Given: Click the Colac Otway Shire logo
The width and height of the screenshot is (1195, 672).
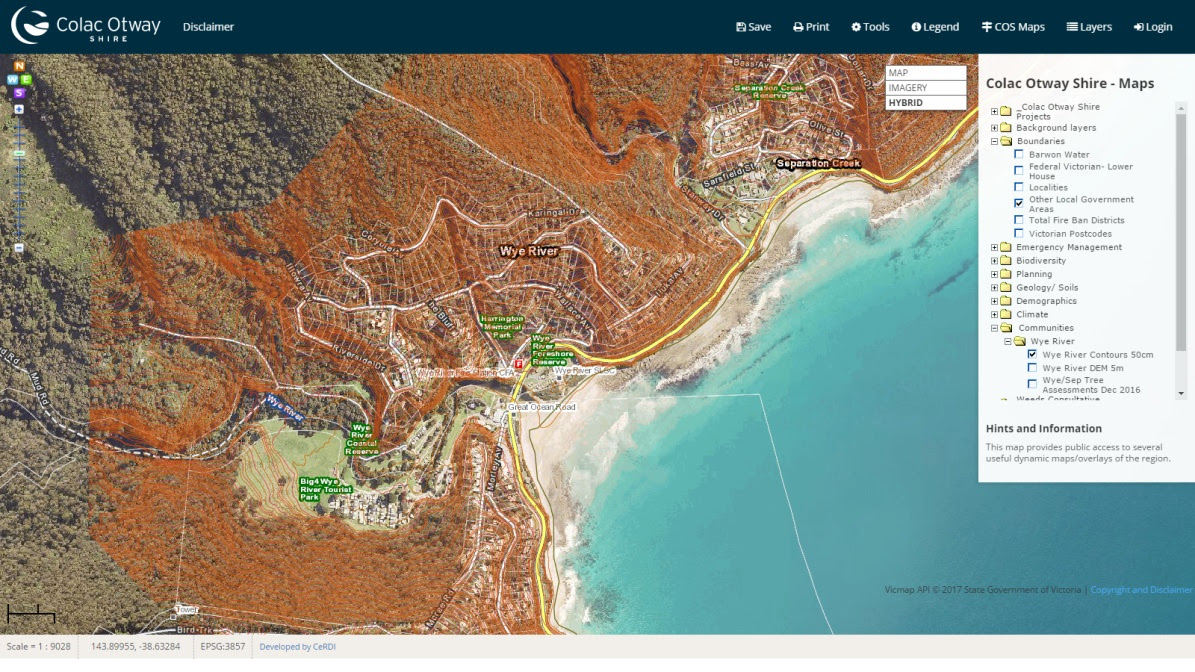Looking at the screenshot, I should click(86, 26).
